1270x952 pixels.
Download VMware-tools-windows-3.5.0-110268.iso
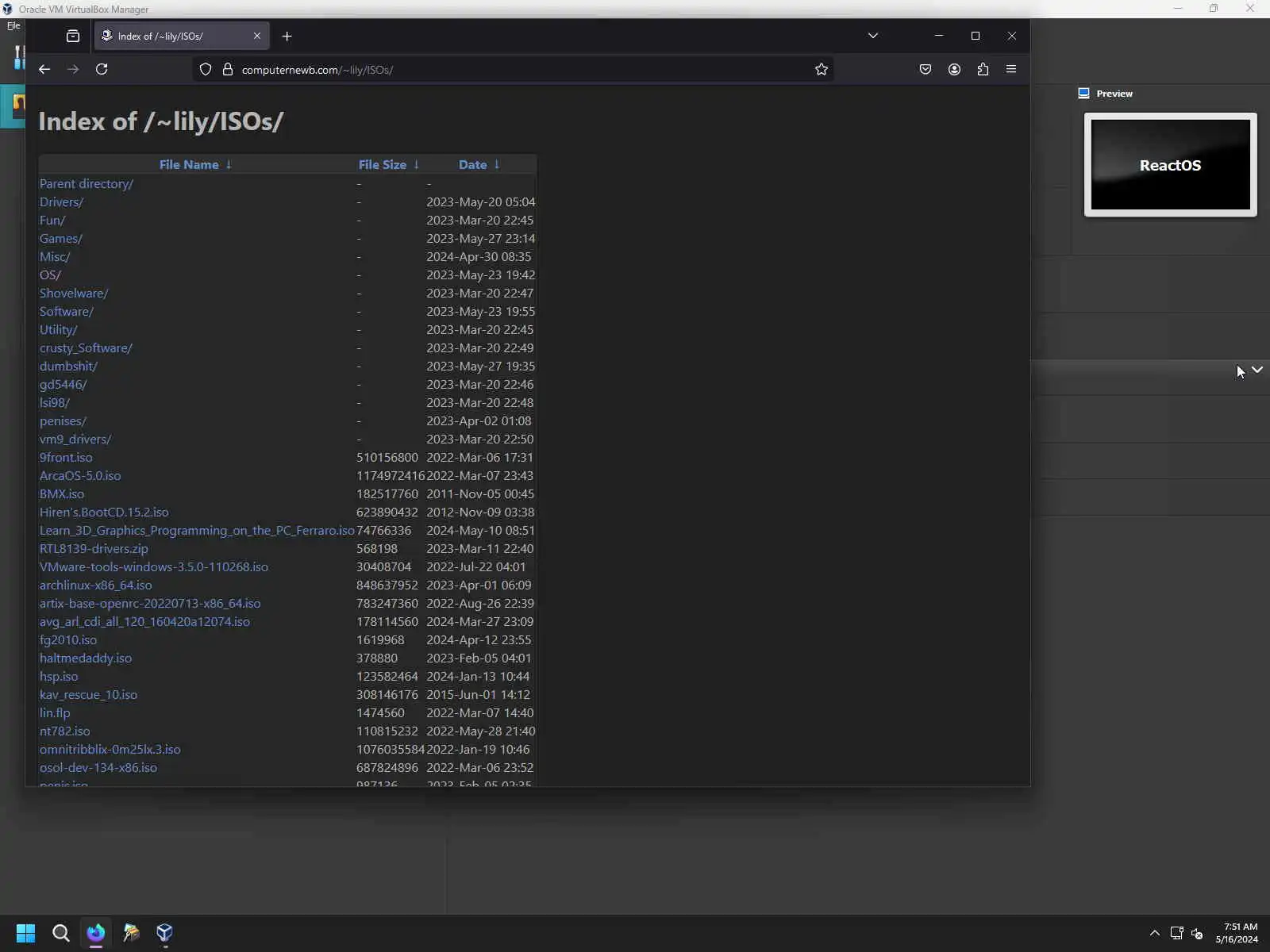[x=154, y=567]
